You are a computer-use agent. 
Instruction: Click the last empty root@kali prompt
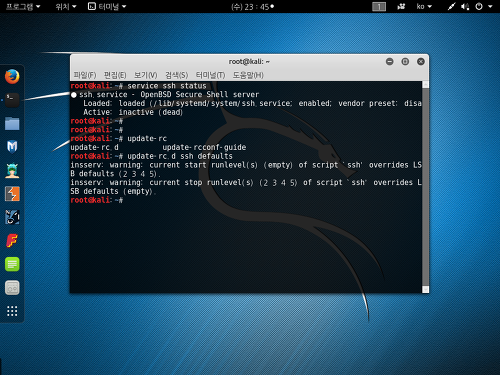pos(97,200)
